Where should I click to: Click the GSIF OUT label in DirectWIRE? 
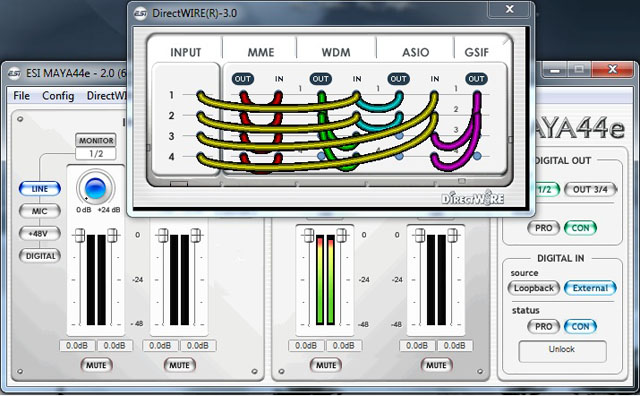(476, 79)
